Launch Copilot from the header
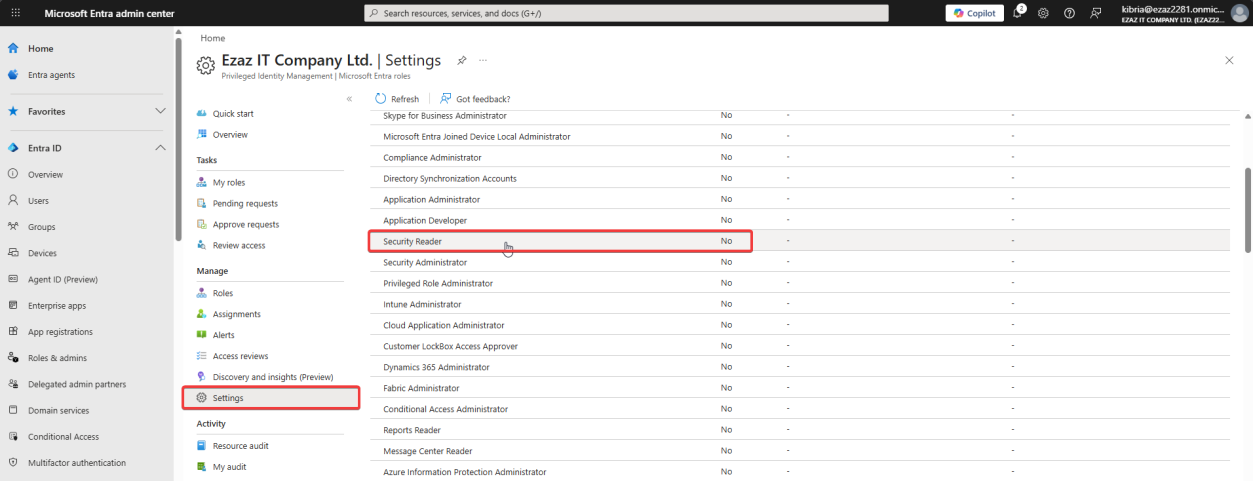The width and height of the screenshot is (1253, 481). [x=974, y=13]
